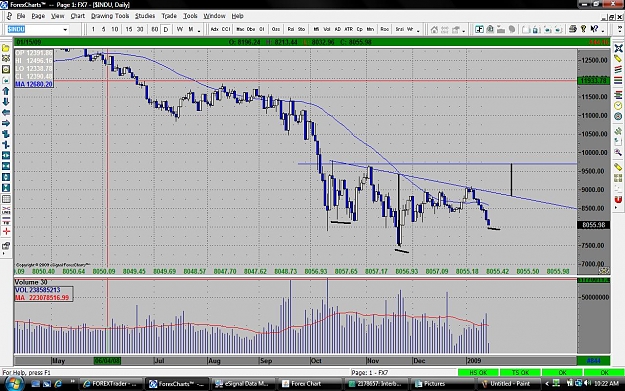The image size is (625, 391).
Task: Switch to 1-minute interval
Action: tap(93, 29)
